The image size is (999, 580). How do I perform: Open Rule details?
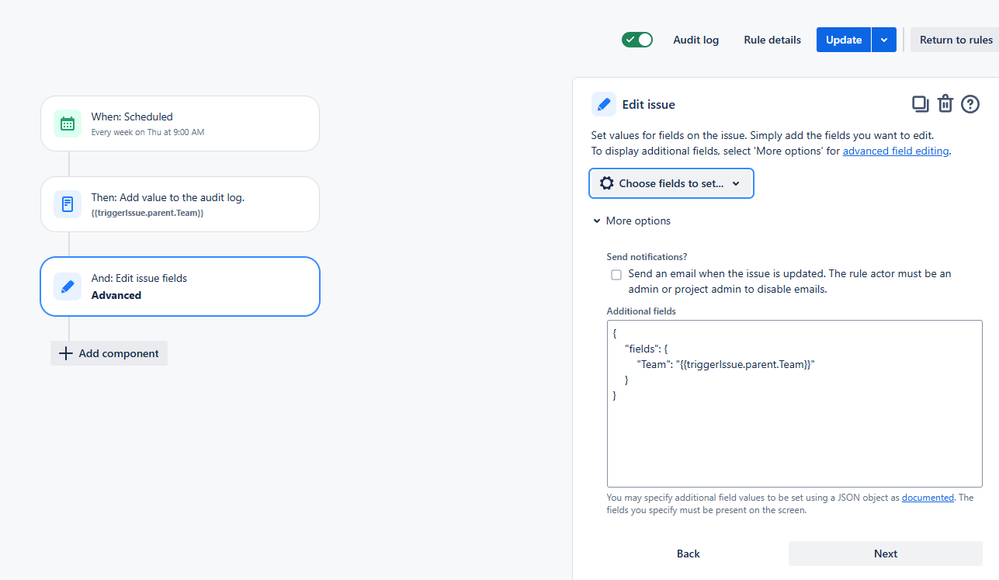(x=772, y=40)
